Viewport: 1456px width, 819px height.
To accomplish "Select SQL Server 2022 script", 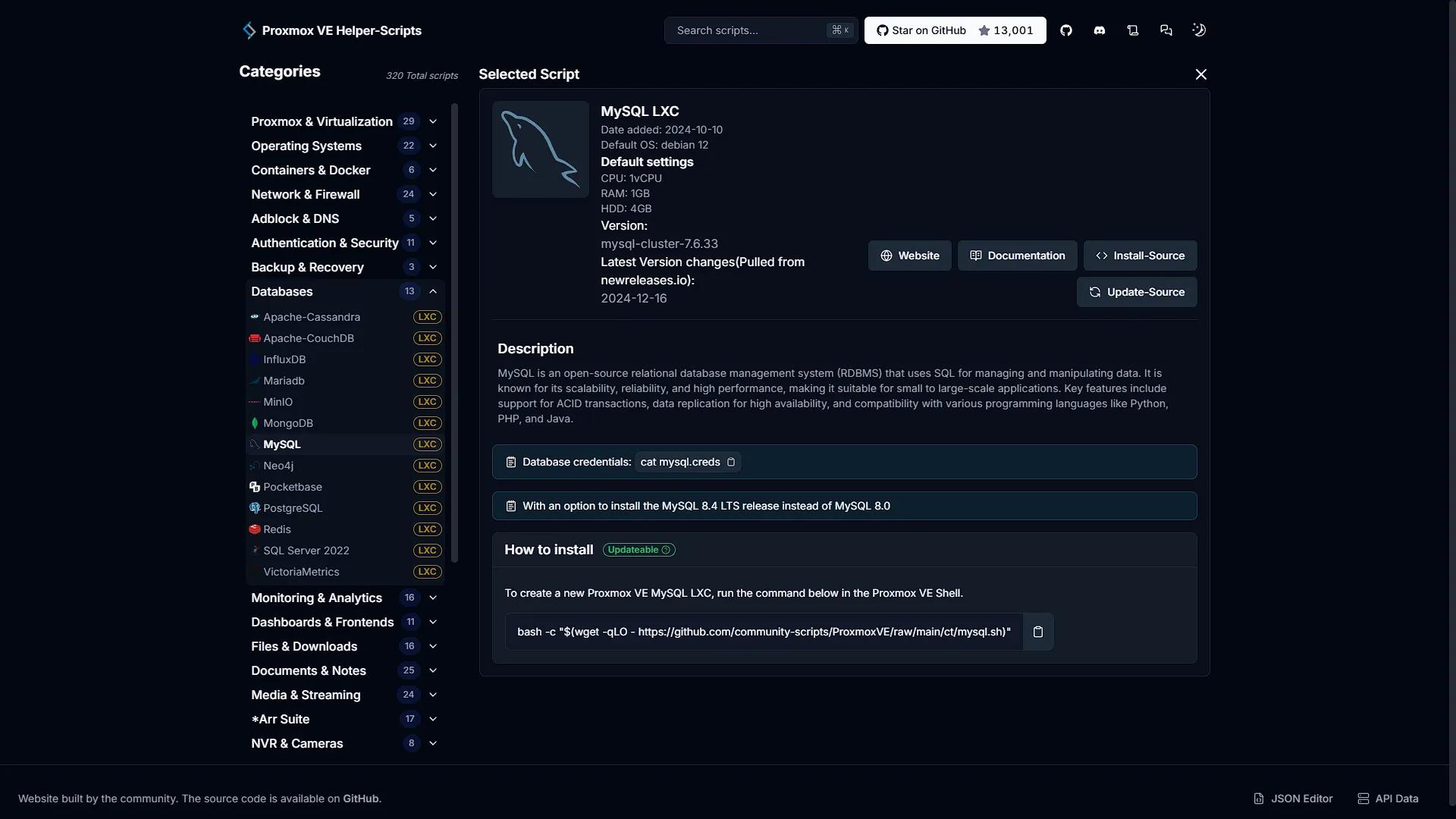I will click(345, 551).
